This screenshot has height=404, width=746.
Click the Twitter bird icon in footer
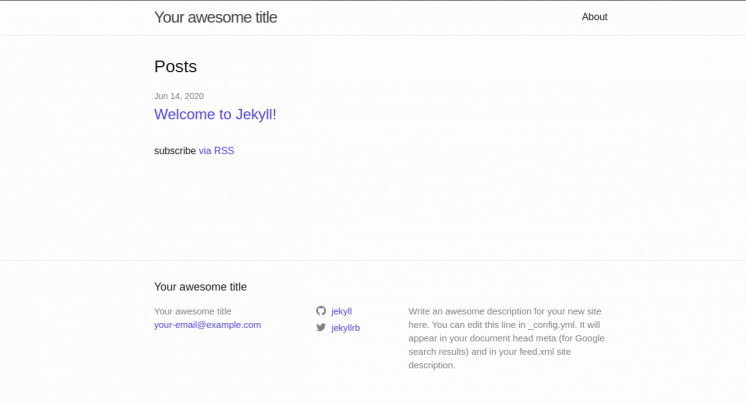(321, 327)
